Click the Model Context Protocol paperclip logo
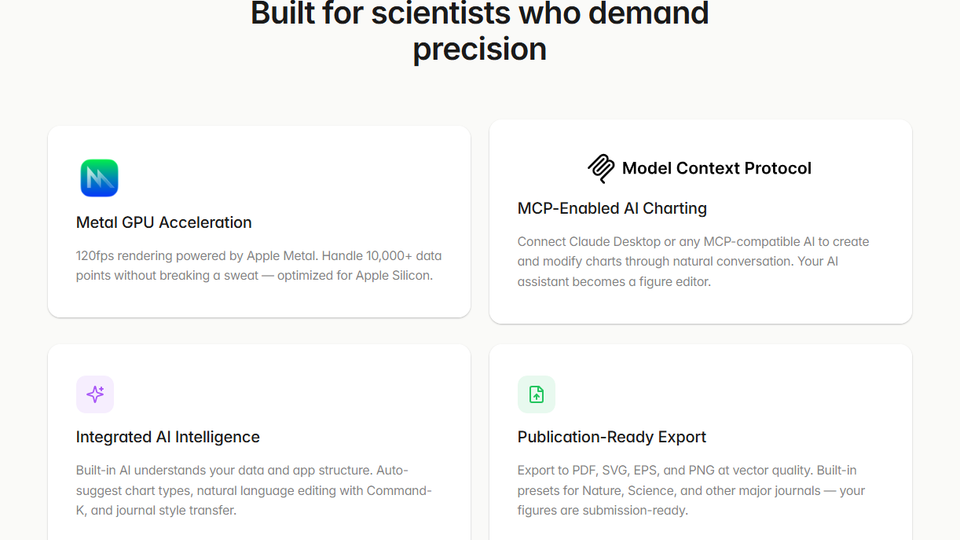960x540 pixels. [x=601, y=168]
